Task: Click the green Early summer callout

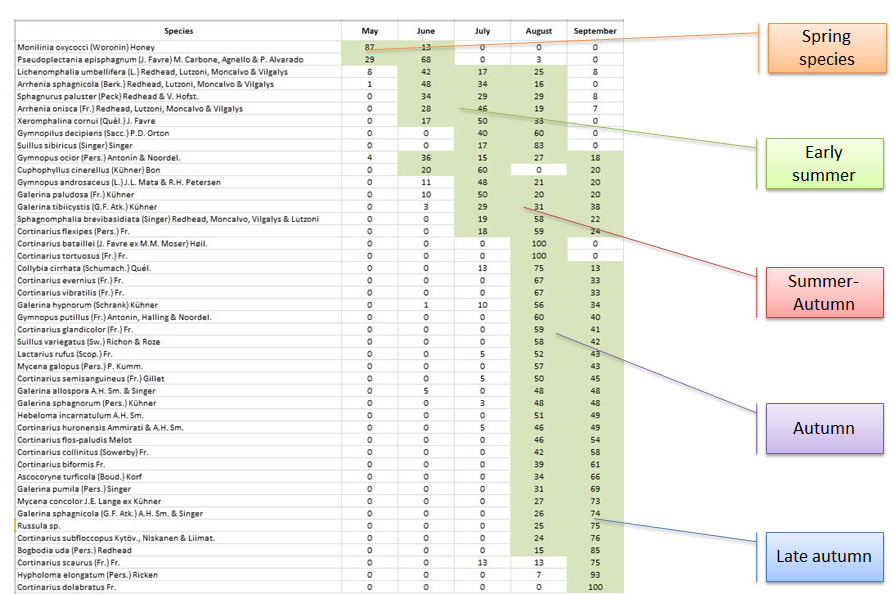Action: 823,164
